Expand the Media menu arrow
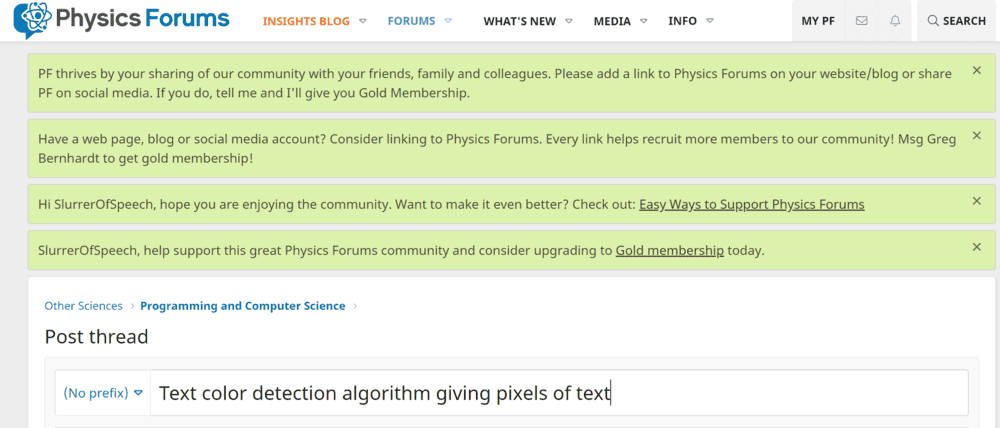The image size is (1000, 428). point(644,21)
